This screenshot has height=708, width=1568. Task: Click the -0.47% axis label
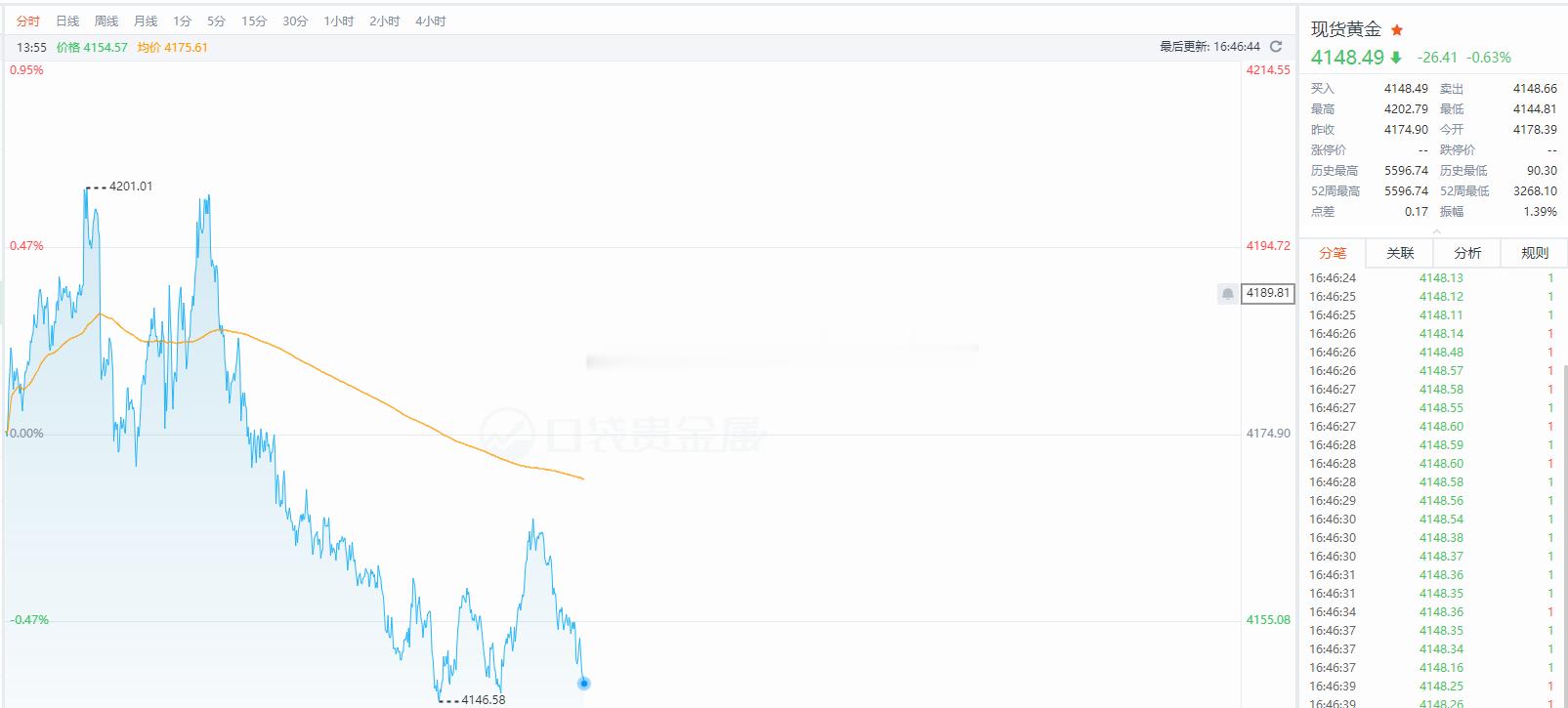28,620
